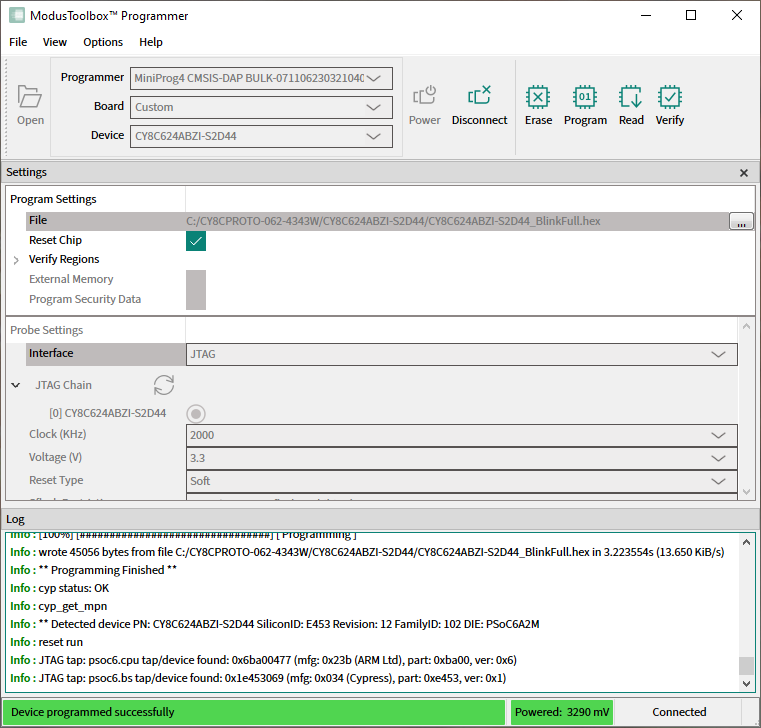
Task: Click the Disconnect probe icon
Action: pyautogui.click(x=479, y=98)
